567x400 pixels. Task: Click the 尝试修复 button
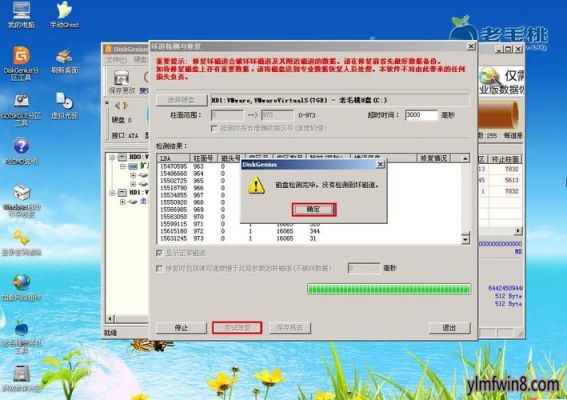tap(237, 328)
